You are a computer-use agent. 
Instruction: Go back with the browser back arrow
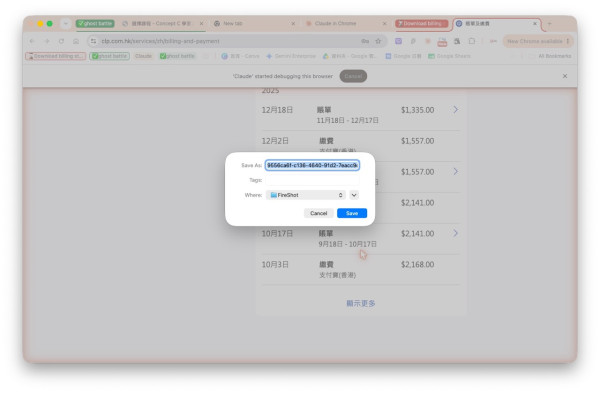coord(32,41)
